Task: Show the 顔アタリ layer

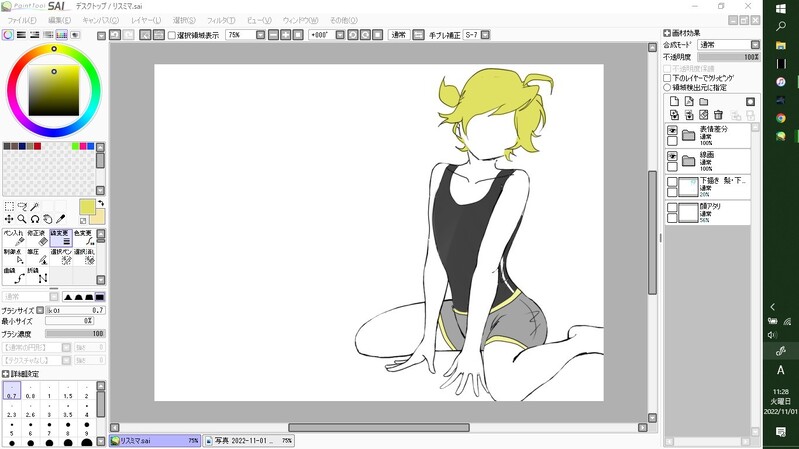Action: coord(672,207)
